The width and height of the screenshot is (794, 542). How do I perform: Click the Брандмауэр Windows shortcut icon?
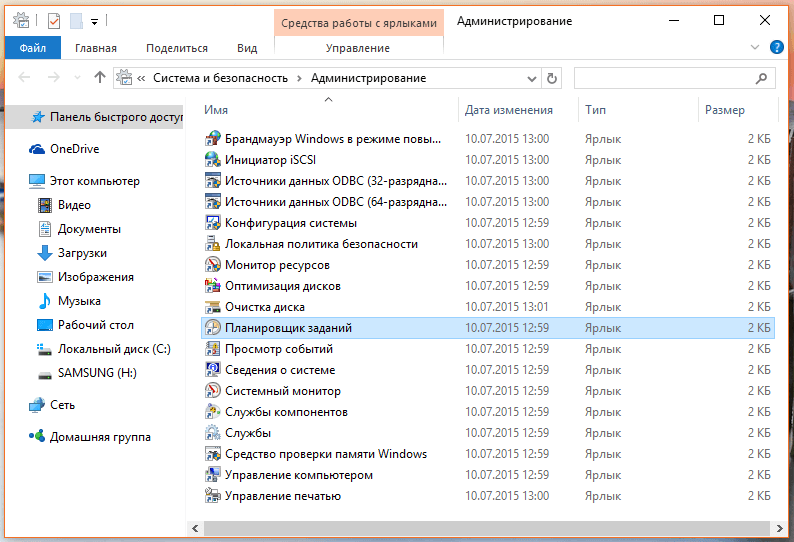pos(212,139)
